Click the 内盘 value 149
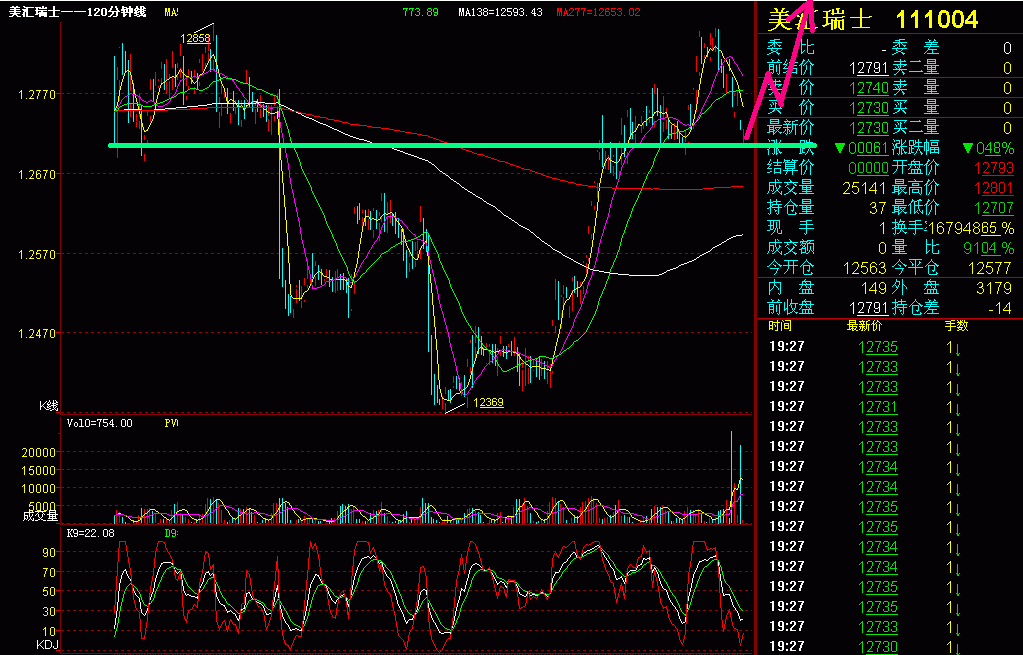Viewport: 1023px width, 655px height. click(874, 288)
